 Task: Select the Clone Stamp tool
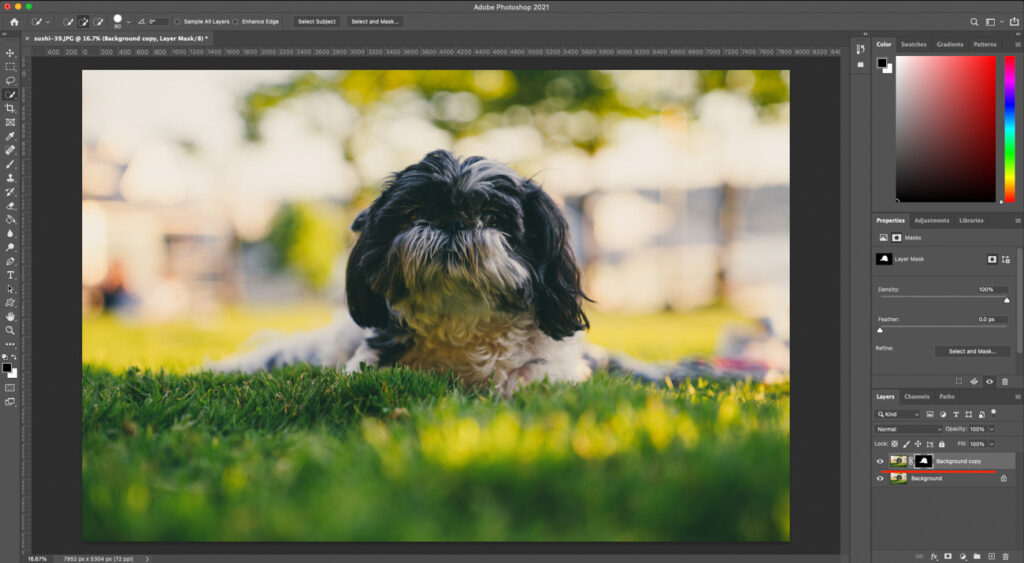point(10,178)
